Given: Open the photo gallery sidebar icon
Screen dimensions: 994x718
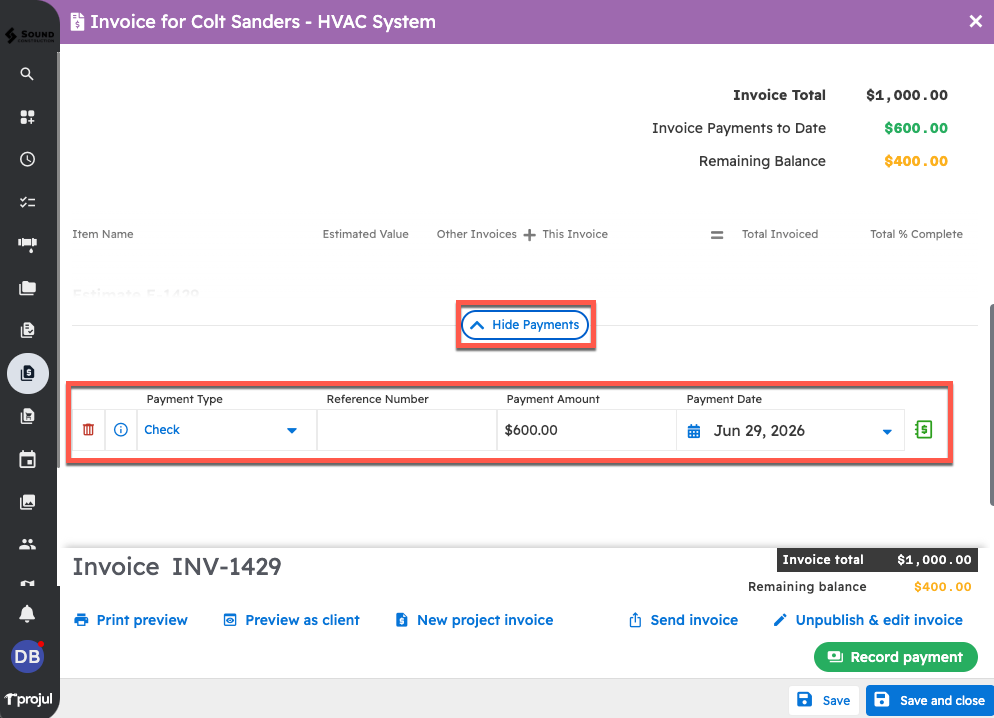Looking at the screenshot, I should (27, 502).
